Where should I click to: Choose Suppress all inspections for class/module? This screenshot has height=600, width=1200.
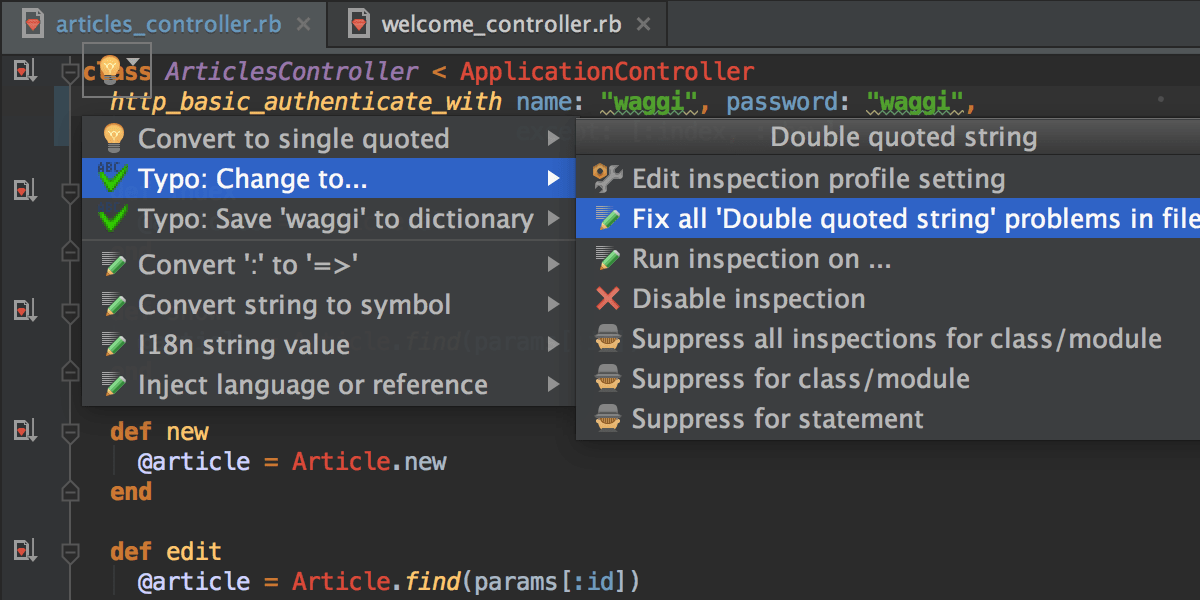coord(896,339)
